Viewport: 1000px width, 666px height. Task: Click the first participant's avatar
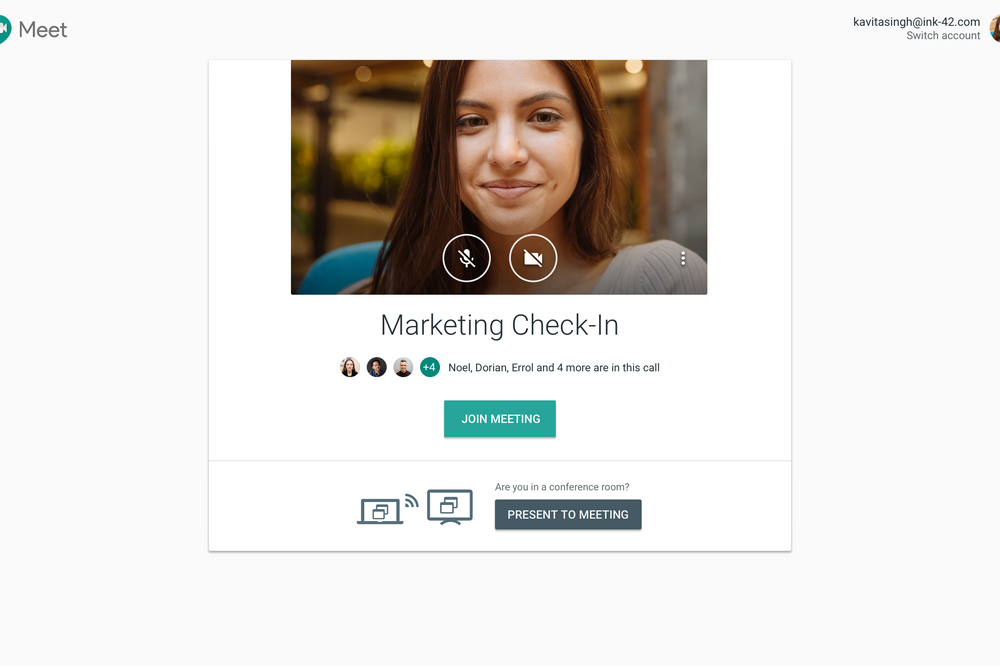350,367
